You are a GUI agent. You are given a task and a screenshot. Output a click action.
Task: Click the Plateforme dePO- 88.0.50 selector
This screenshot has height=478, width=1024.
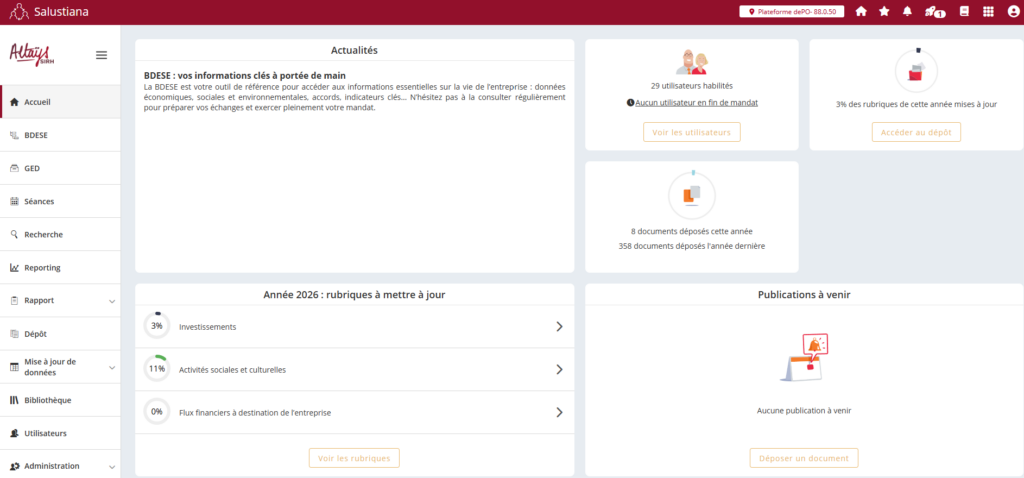tap(792, 12)
